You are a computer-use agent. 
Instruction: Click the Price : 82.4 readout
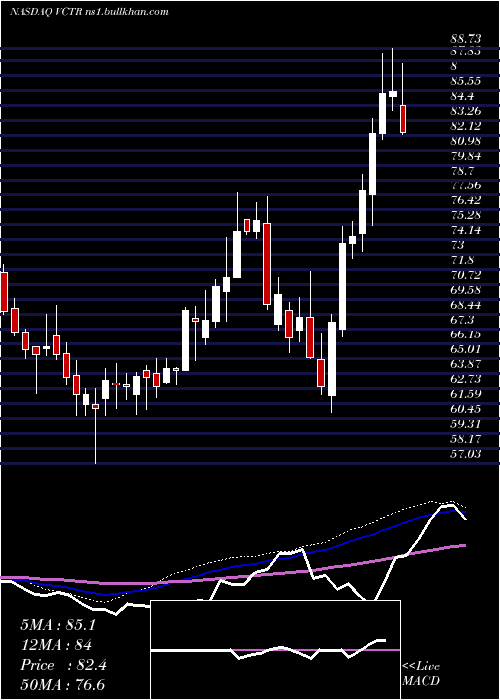63,665
